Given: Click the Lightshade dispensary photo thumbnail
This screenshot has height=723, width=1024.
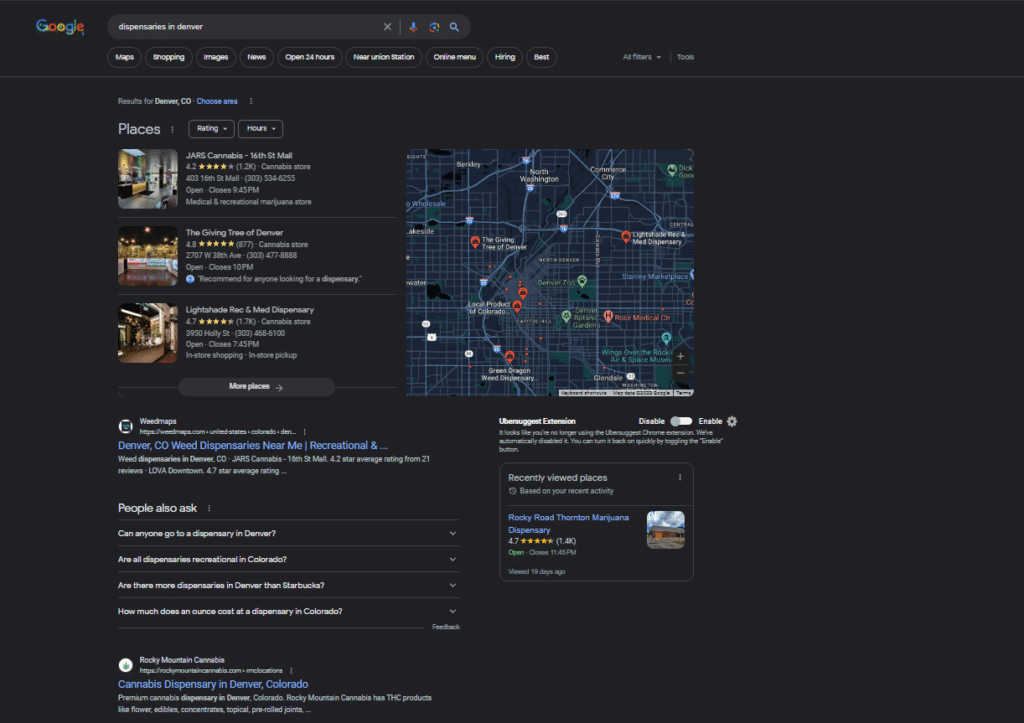Looking at the screenshot, I should point(148,333).
